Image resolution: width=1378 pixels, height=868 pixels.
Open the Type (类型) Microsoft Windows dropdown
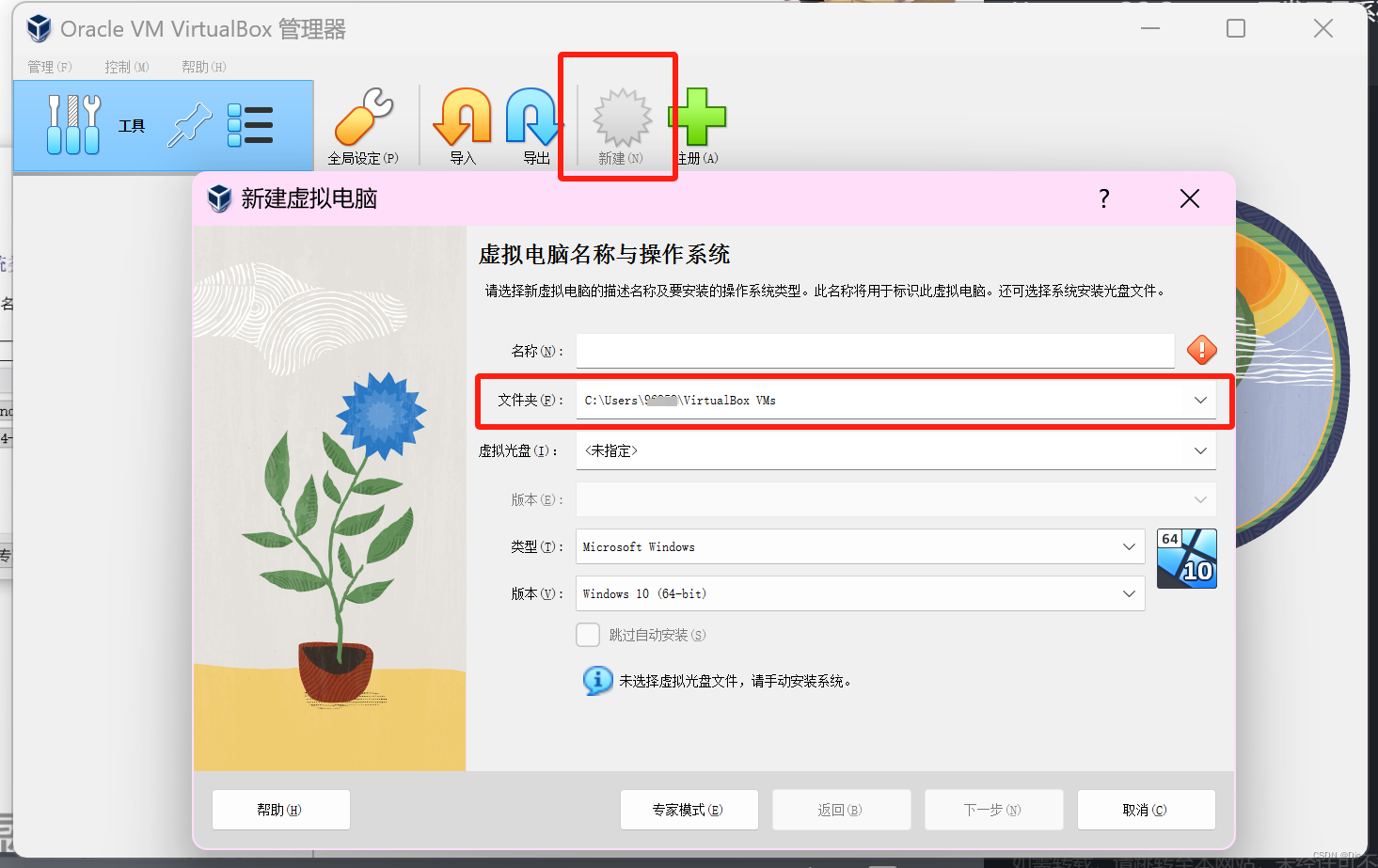(860, 546)
